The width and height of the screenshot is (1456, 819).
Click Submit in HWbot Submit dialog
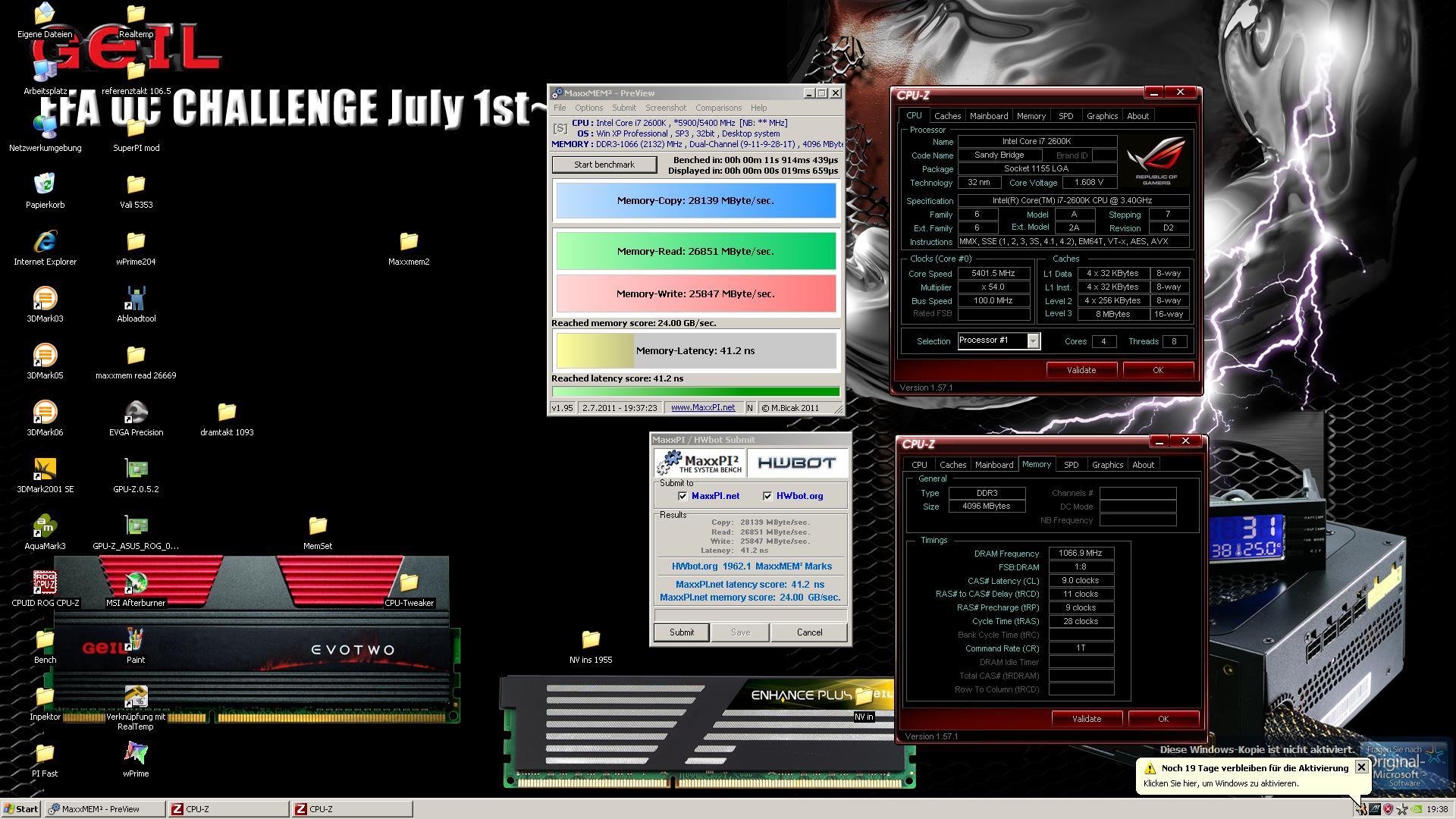coord(681,632)
